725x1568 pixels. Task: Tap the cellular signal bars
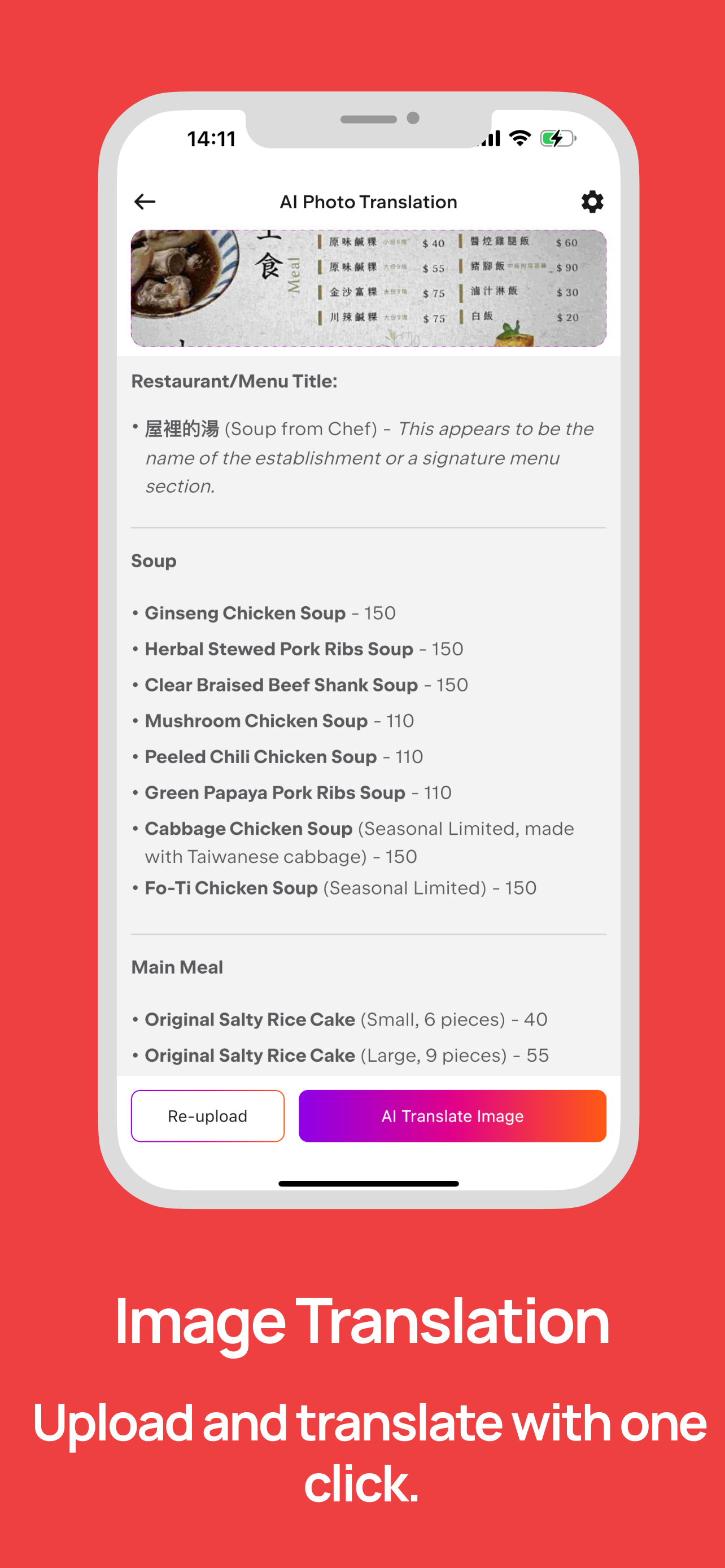pos(490,139)
